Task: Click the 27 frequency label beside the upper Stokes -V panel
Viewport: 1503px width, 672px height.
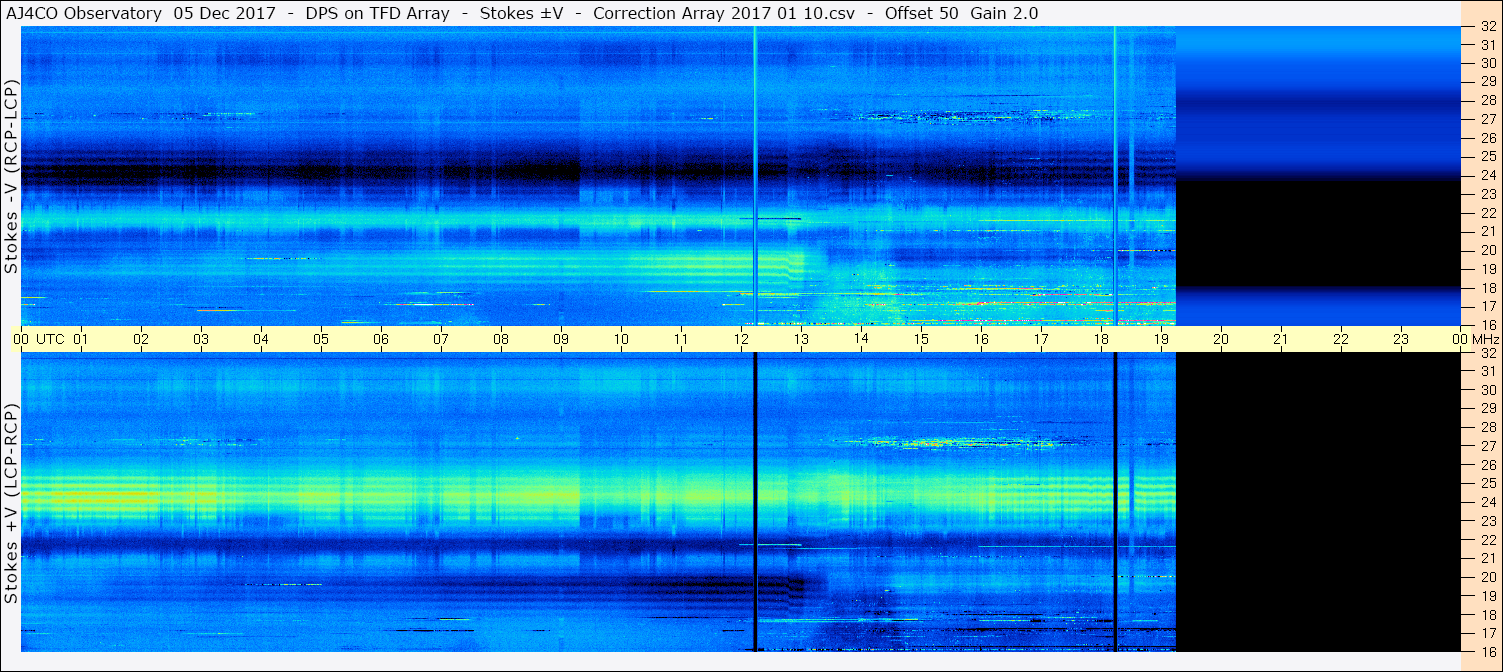Action: tap(1487, 119)
